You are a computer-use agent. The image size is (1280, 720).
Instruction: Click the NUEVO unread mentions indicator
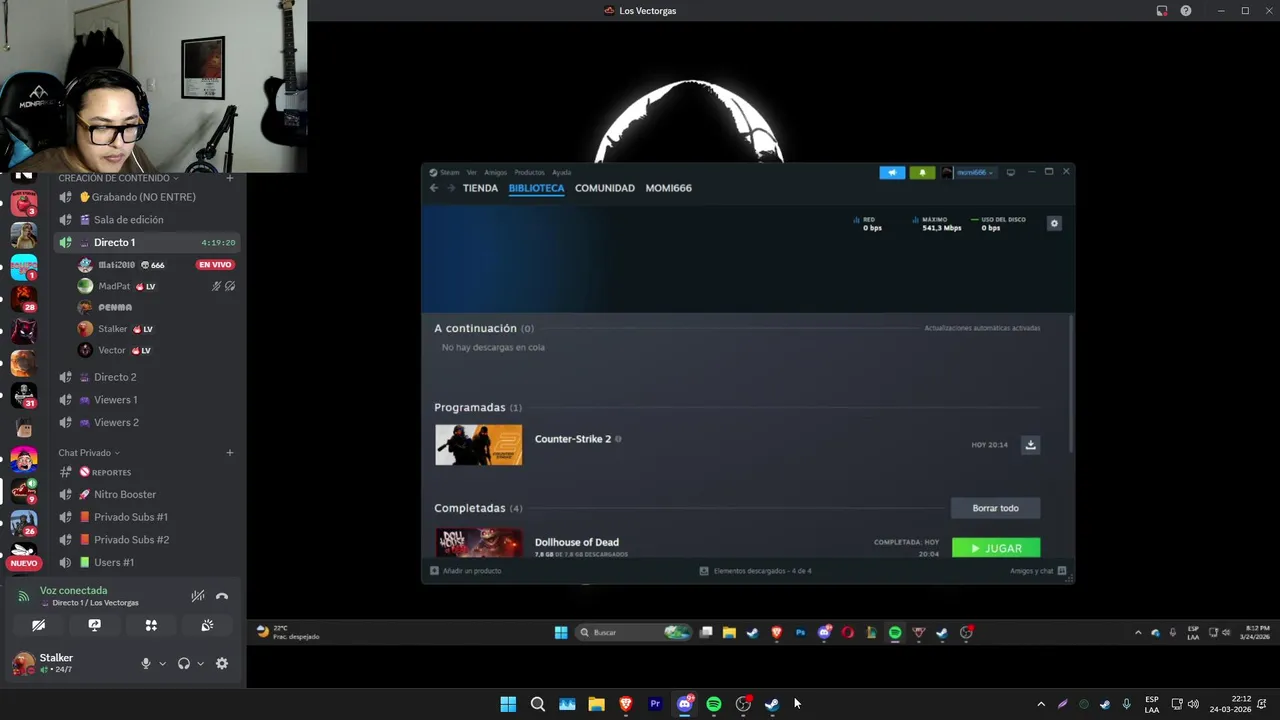23,563
